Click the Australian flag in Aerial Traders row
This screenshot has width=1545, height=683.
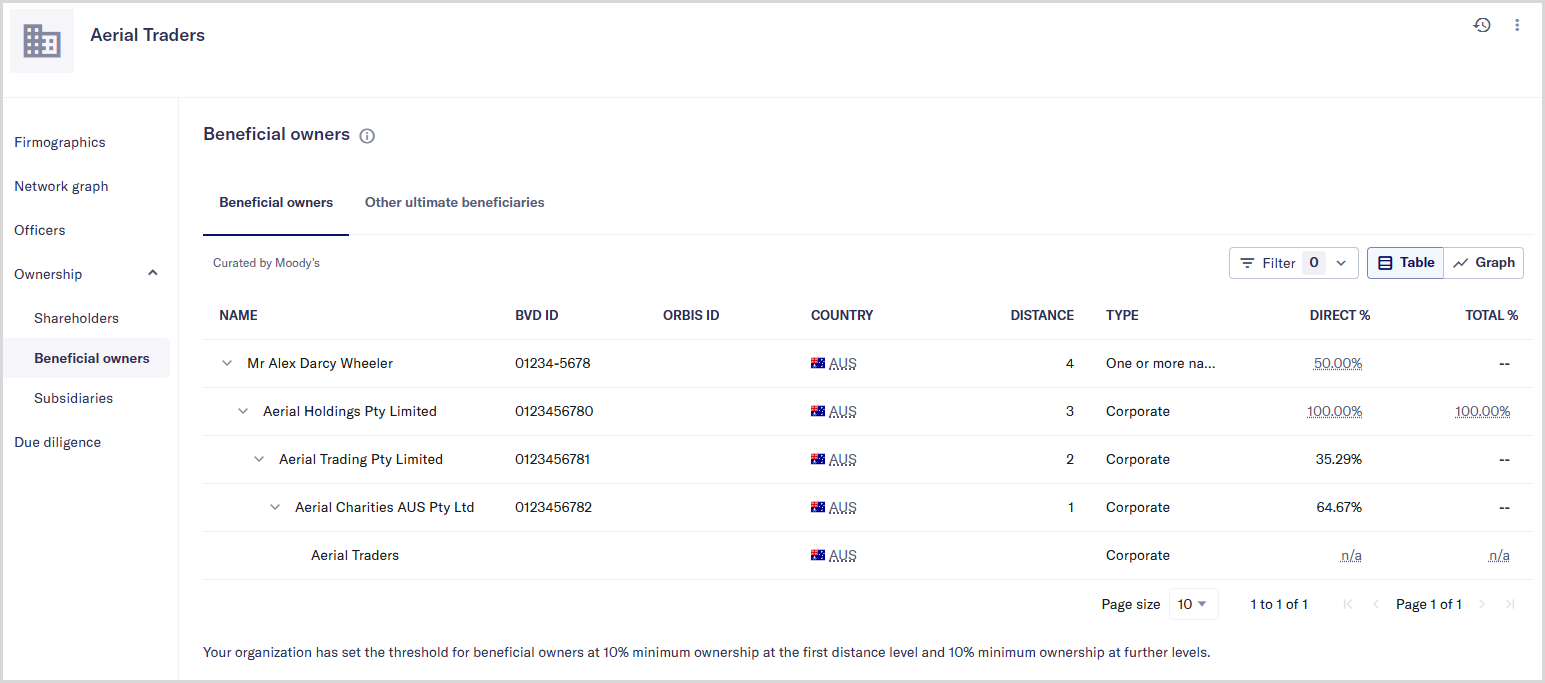[818, 555]
